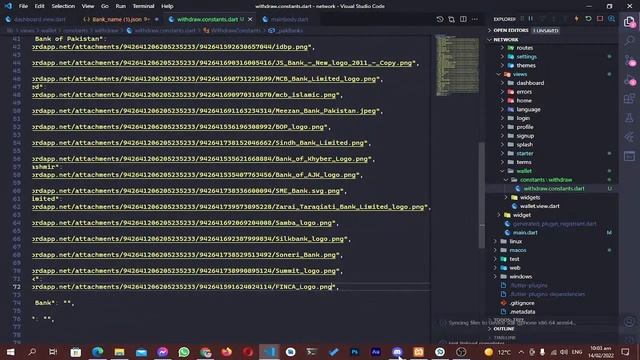Viewport: 640px width, 360px height.
Task: Expand the widgets folder under wallet
Action: click(530, 198)
